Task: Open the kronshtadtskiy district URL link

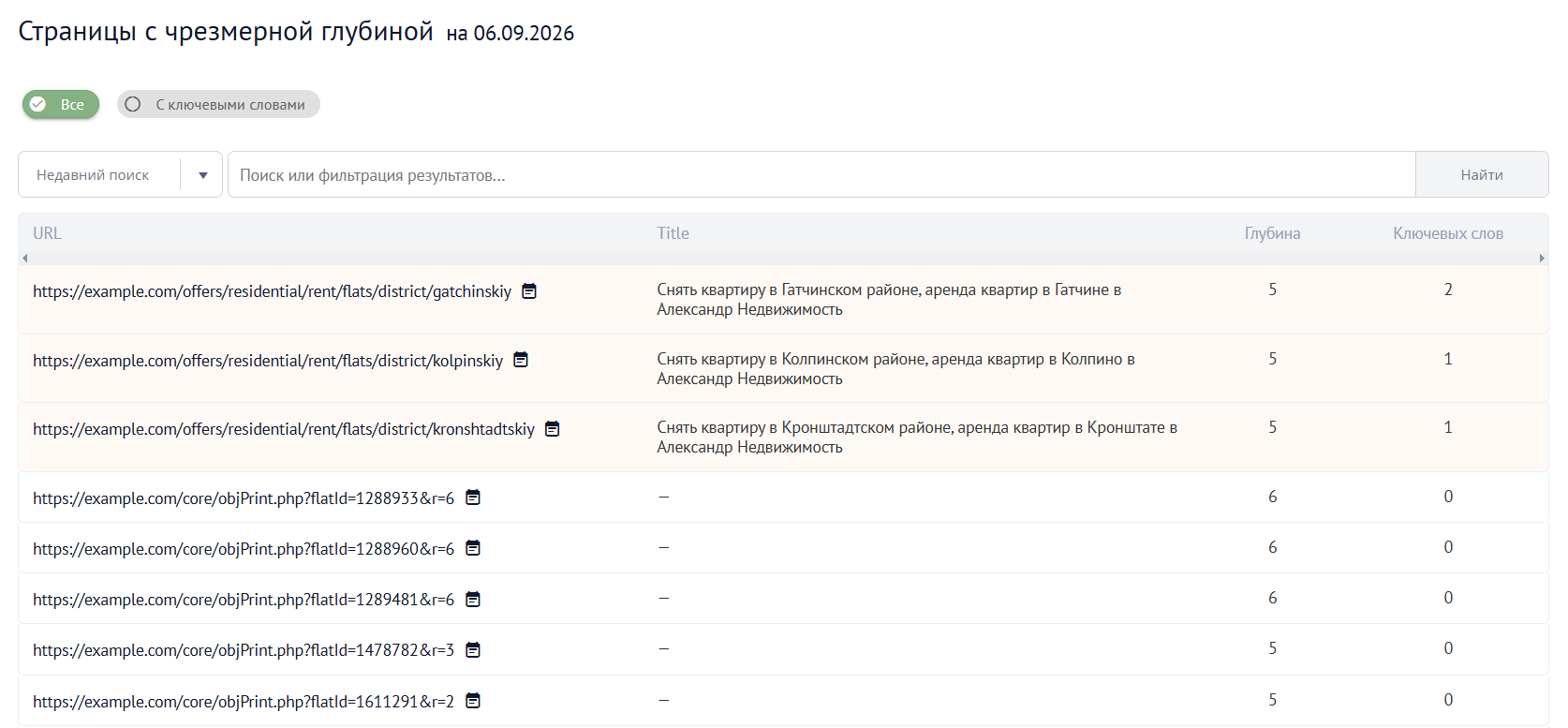Action: pos(284,429)
